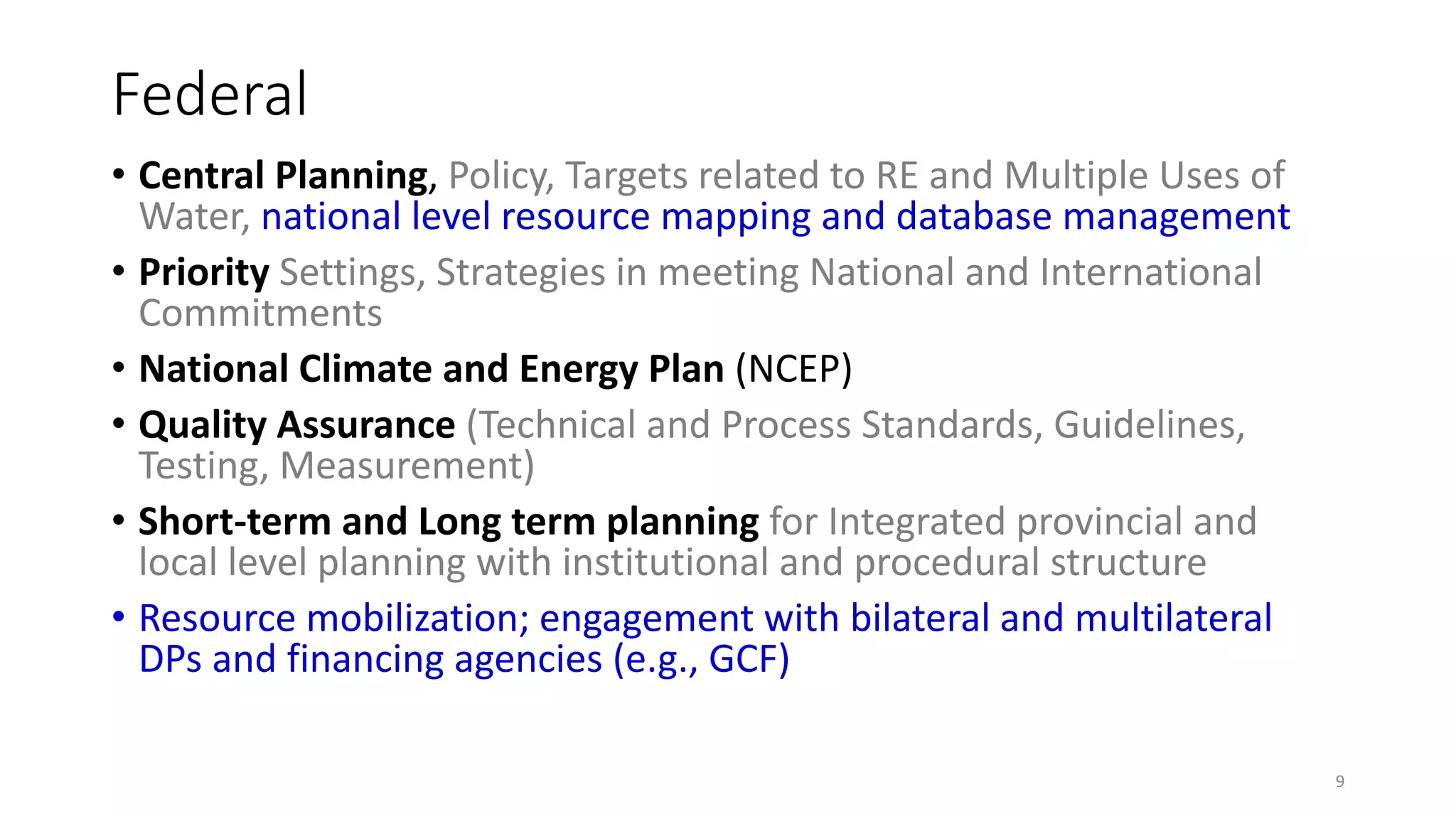Viewport: 1456px width, 819px height.
Task: Click 'Technical and Process Standards' text
Action: pos(761,425)
